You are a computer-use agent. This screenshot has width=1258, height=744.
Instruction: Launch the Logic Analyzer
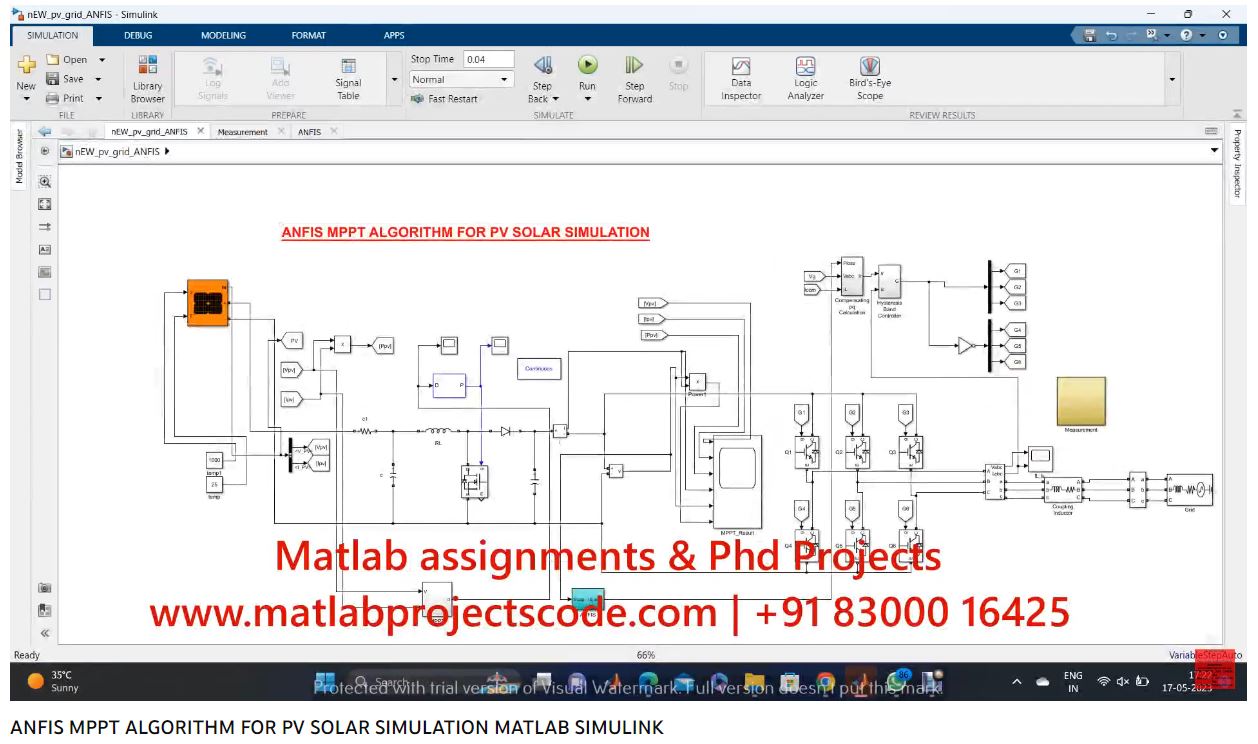point(805,78)
